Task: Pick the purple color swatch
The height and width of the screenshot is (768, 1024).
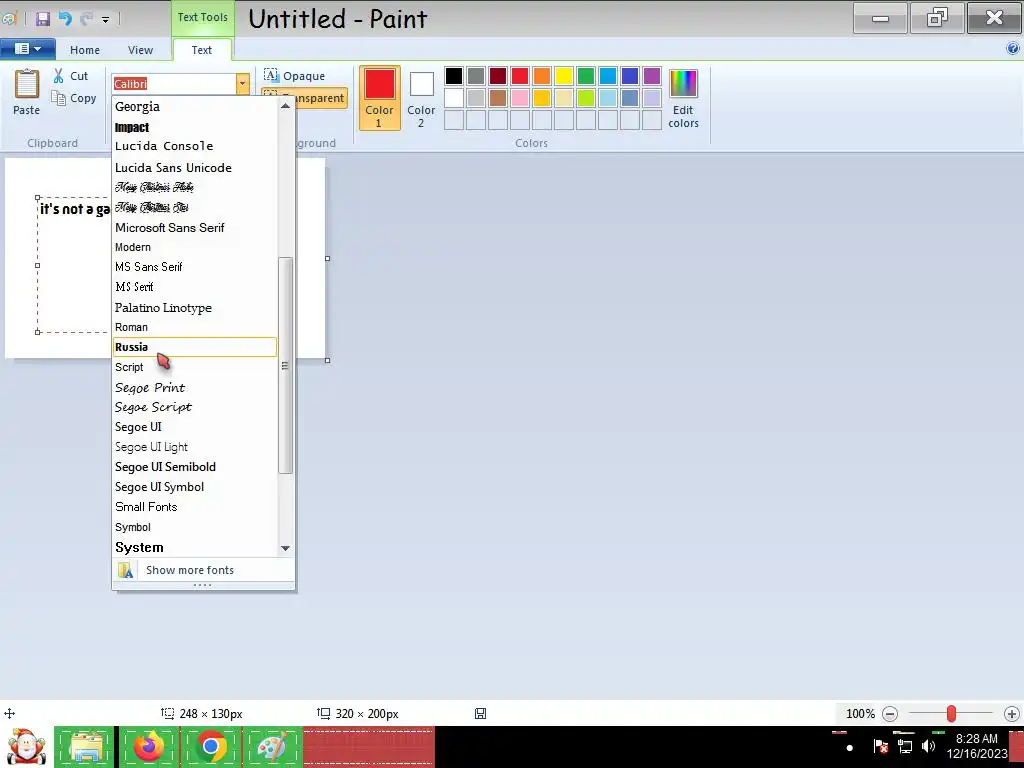Action: coord(652,76)
